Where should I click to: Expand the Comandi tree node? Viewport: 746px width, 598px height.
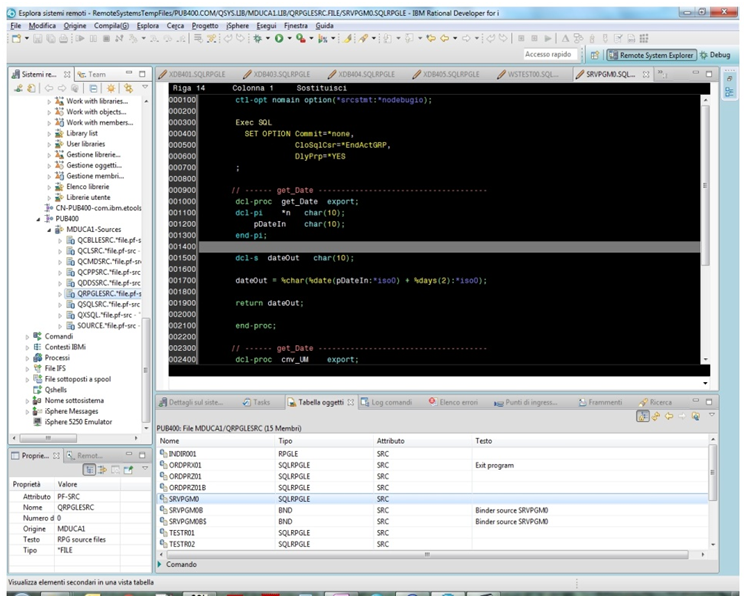click(27, 337)
